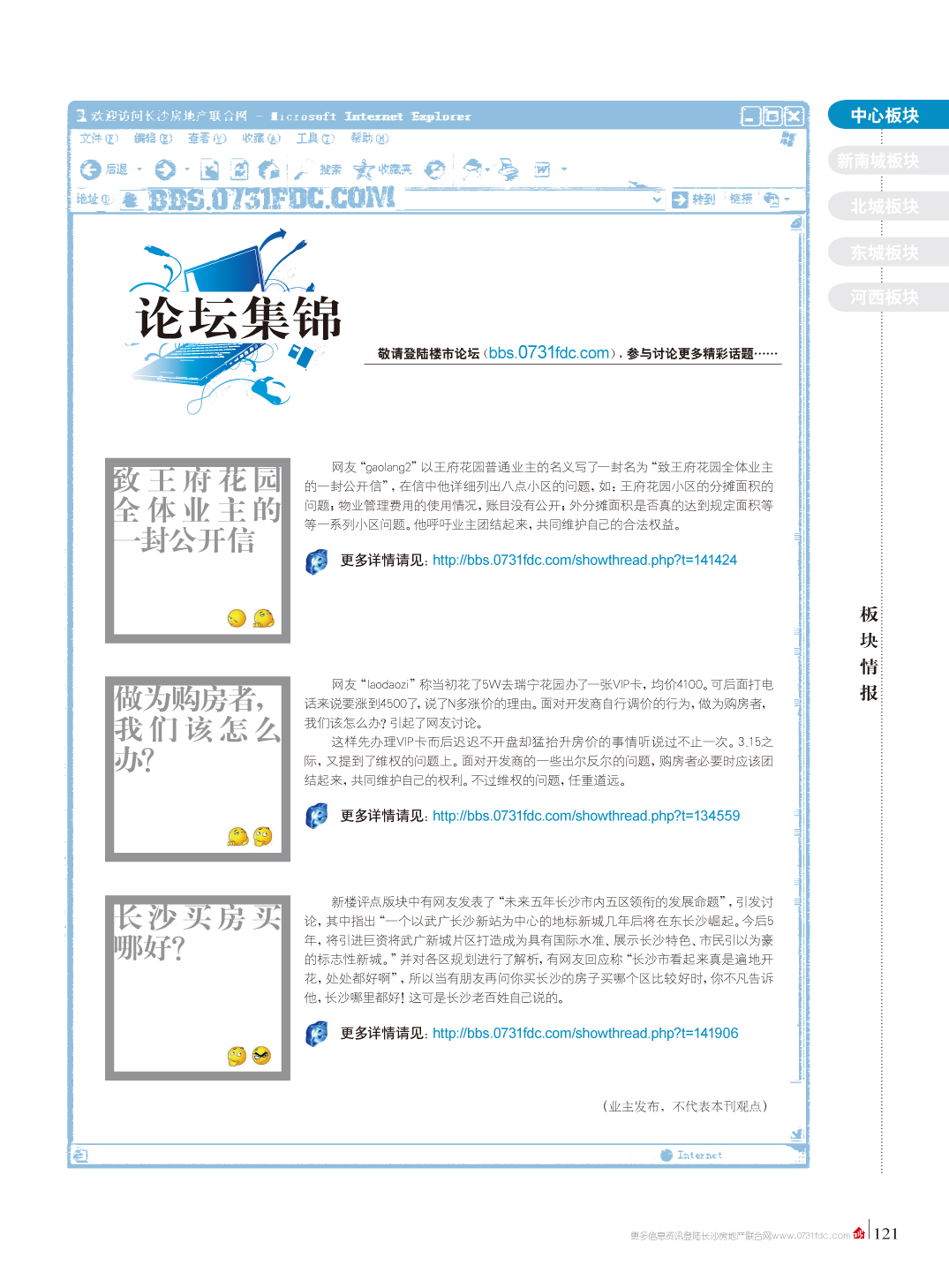Viewport: 949px width, 1288px height.
Task: Open the 文件(F) menu
Action: point(98,139)
